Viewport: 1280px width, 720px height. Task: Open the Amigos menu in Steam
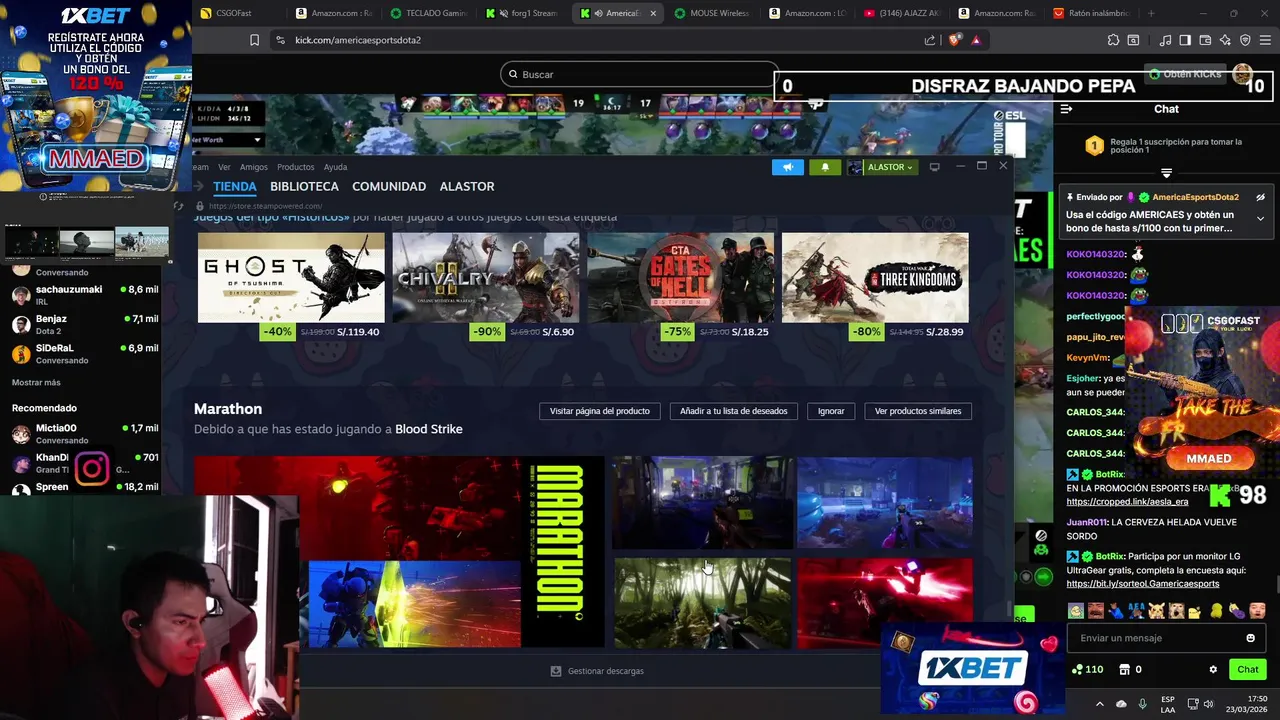pos(253,167)
